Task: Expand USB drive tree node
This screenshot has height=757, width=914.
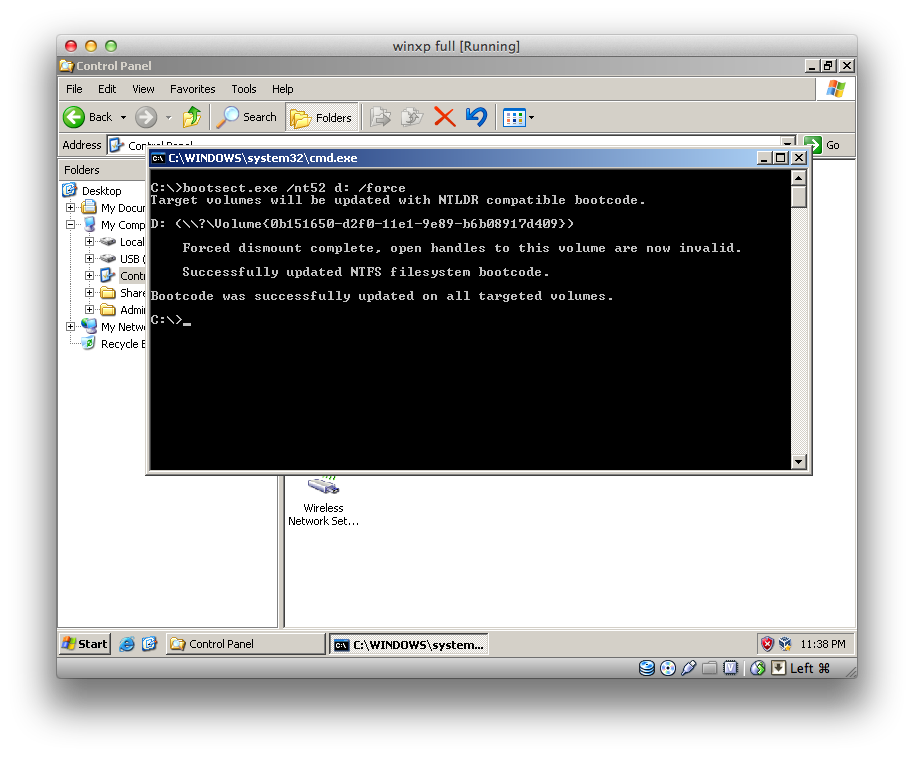Action: 89,258
